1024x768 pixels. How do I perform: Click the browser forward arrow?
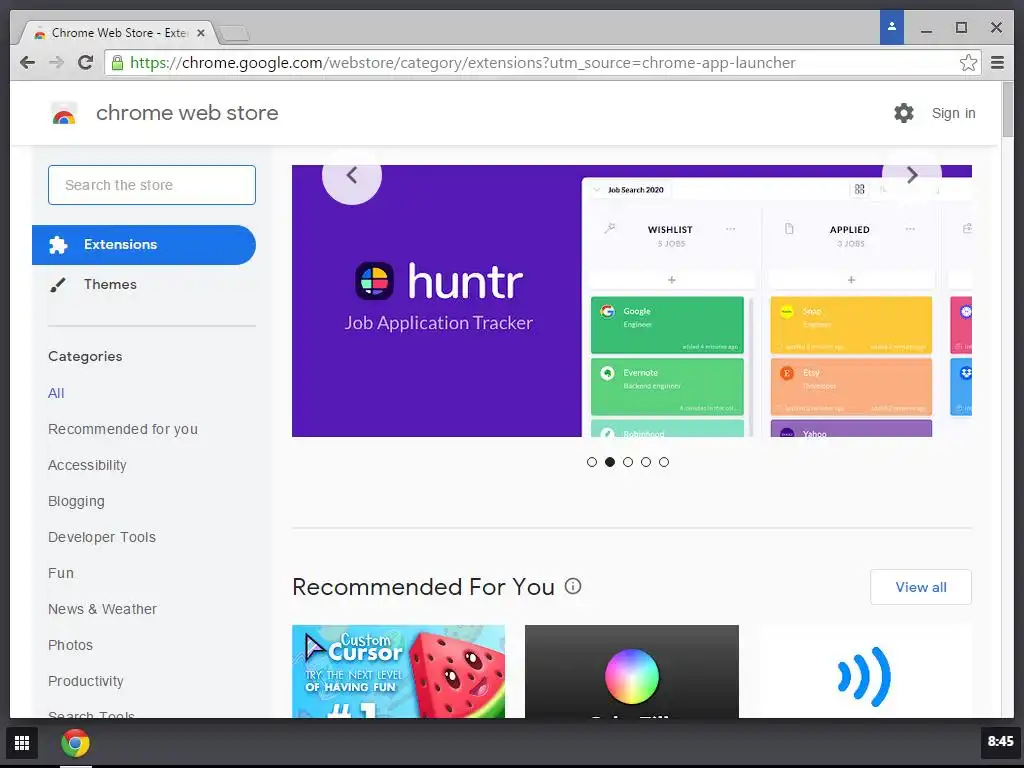click(x=57, y=63)
